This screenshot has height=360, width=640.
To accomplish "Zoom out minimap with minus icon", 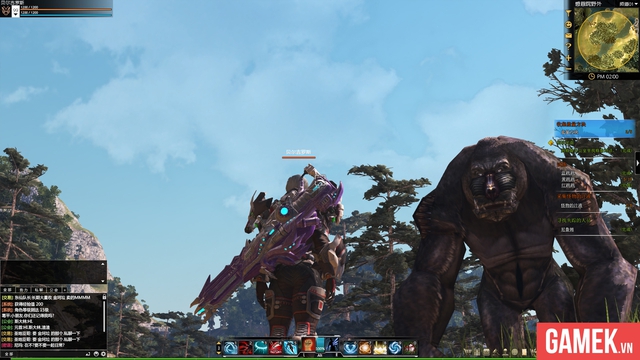I will 569,69.
